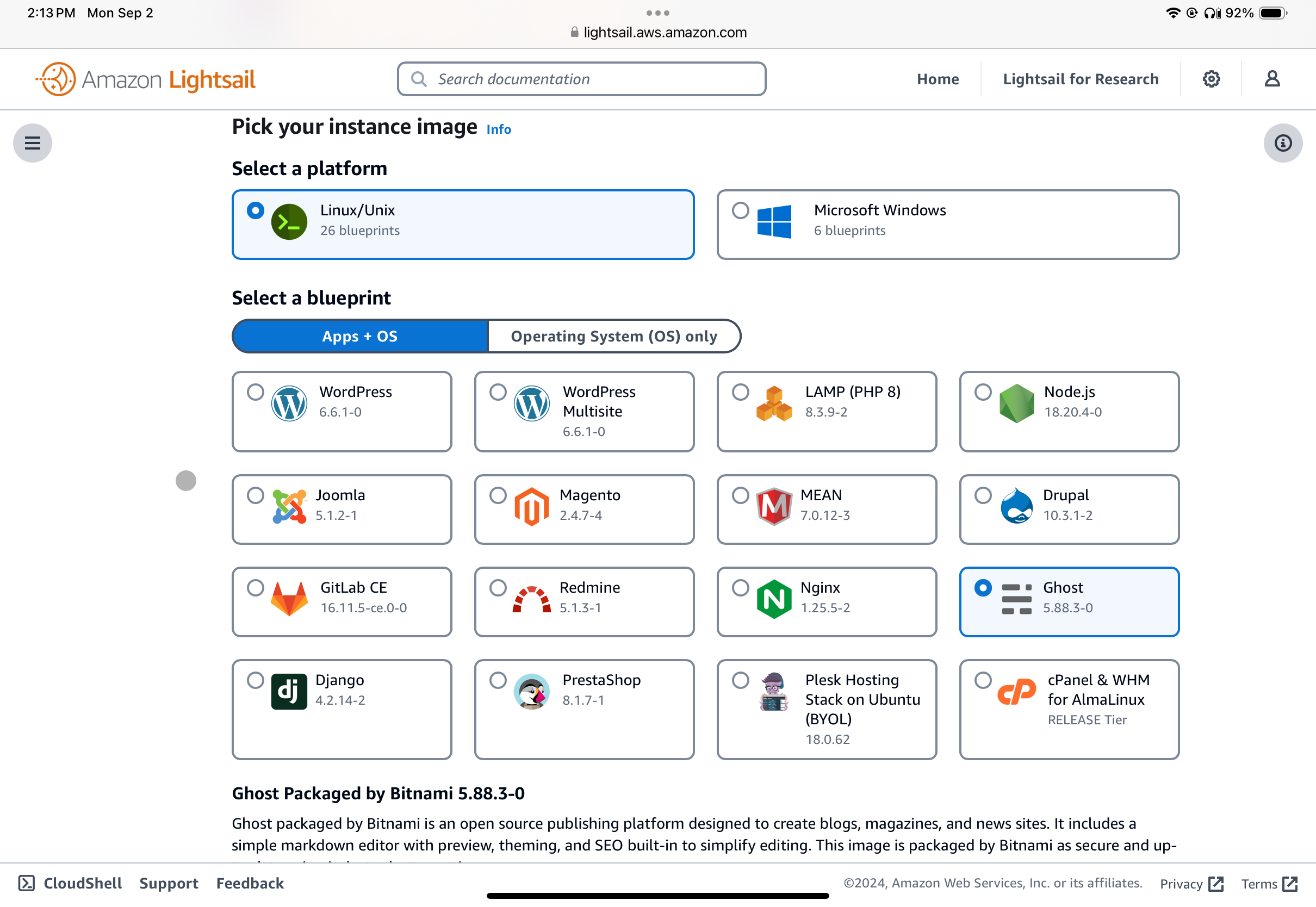Click the Nginx green N icon
1316x907 pixels.
pos(774,599)
